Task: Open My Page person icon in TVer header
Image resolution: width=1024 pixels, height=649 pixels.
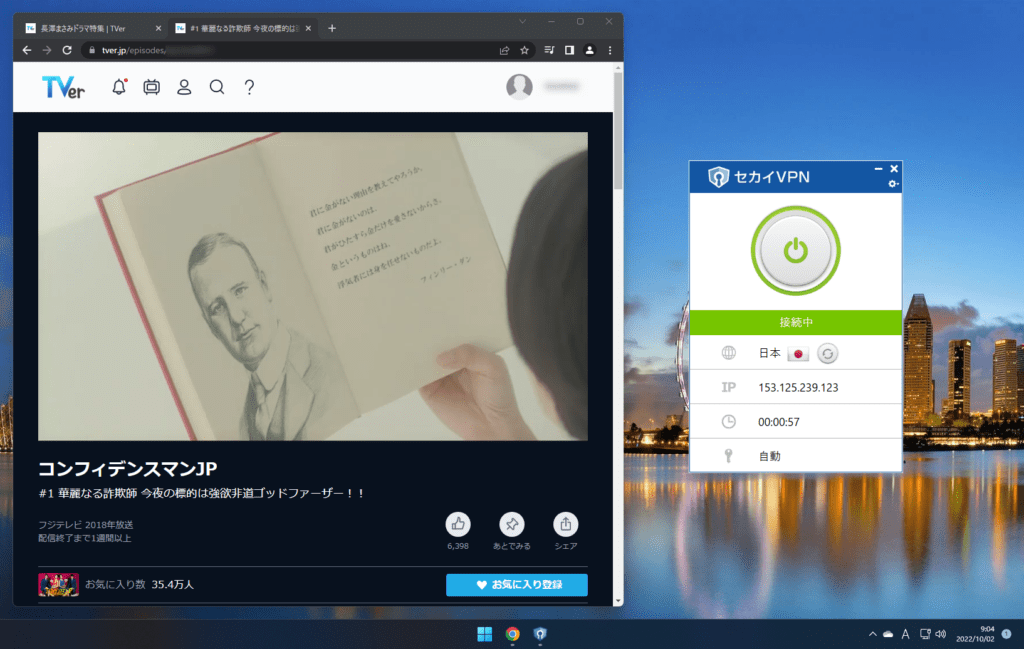Action: (x=184, y=87)
